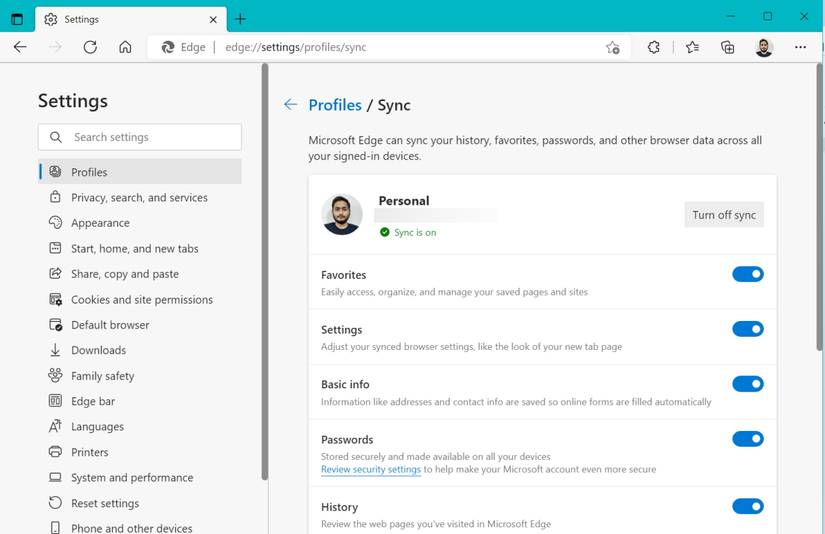Open the Extensions puzzle icon

click(654, 47)
